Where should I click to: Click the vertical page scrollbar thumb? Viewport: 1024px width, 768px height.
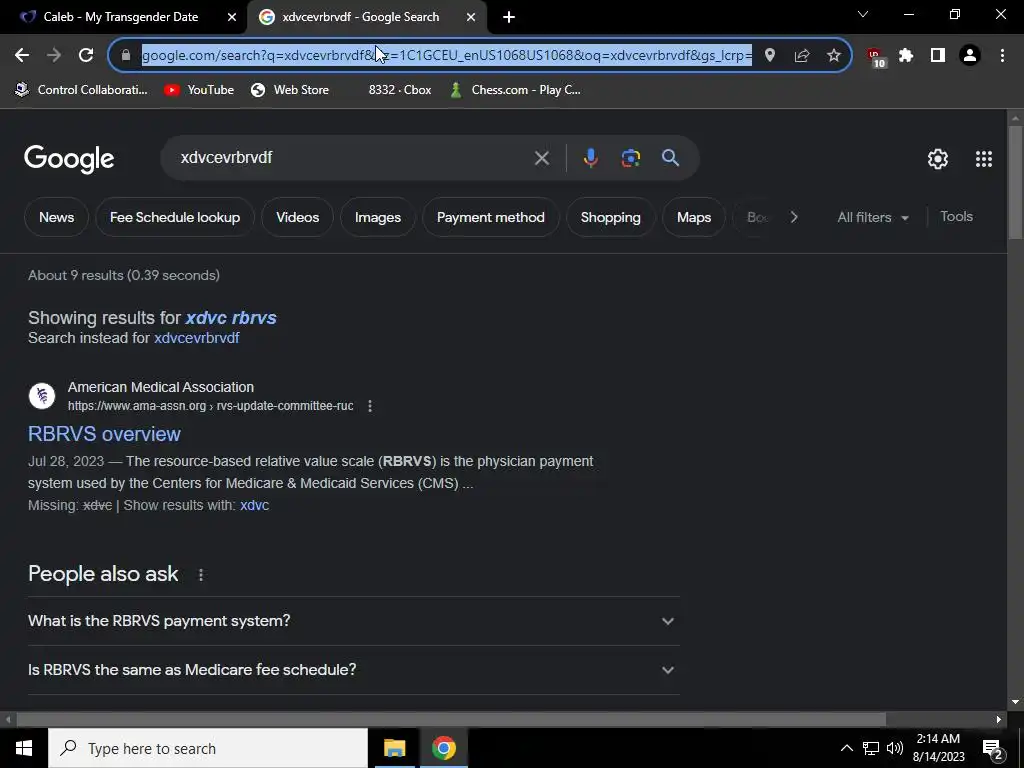(x=1015, y=182)
